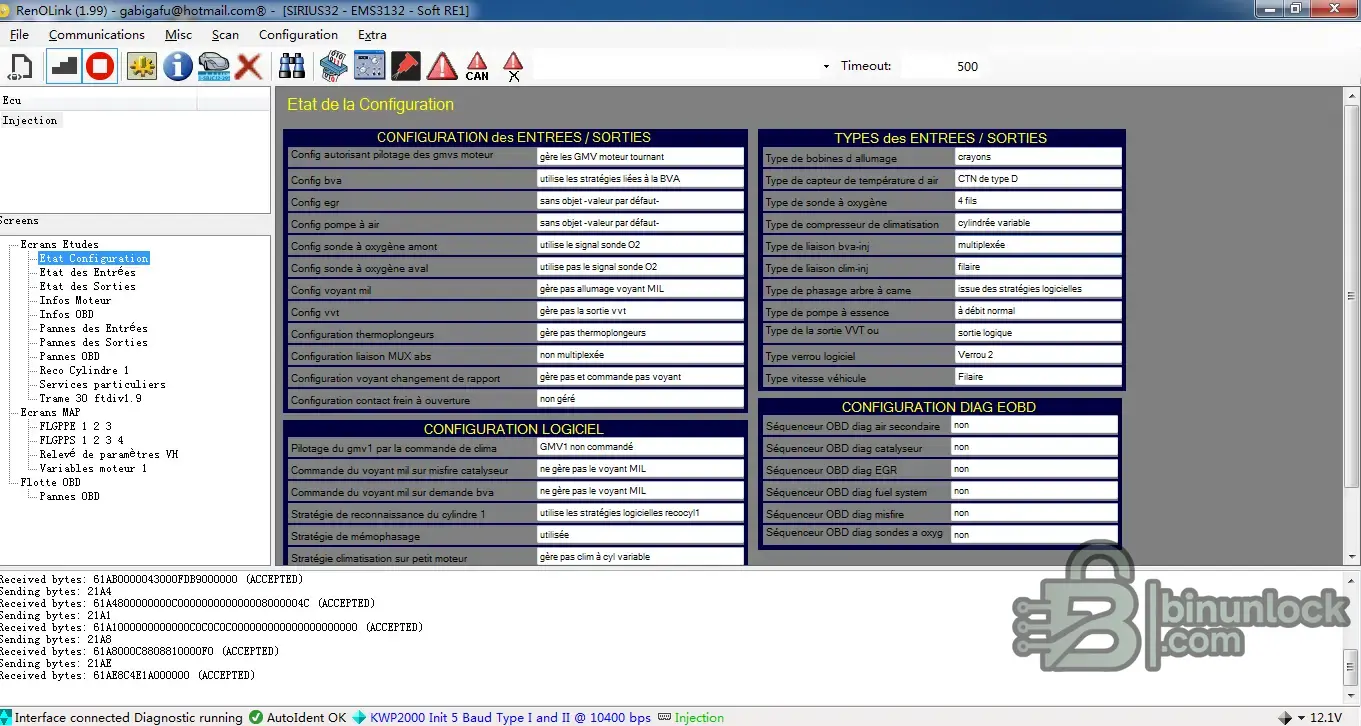Click the up arrow of configuration panel scrollbar

point(1351,95)
